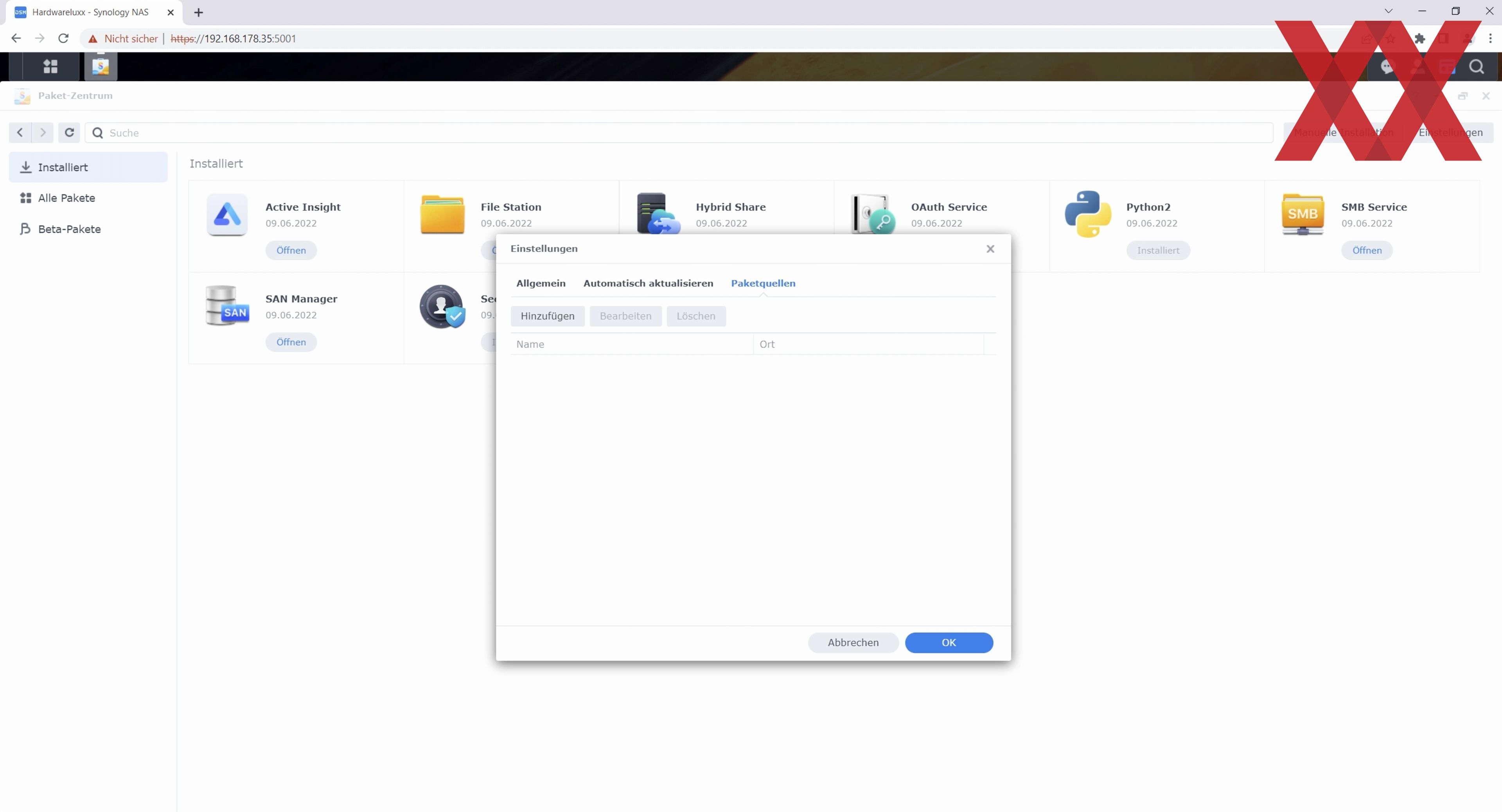Click the Ort column header
This screenshot has height=812, width=1502.
coord(868,344)
